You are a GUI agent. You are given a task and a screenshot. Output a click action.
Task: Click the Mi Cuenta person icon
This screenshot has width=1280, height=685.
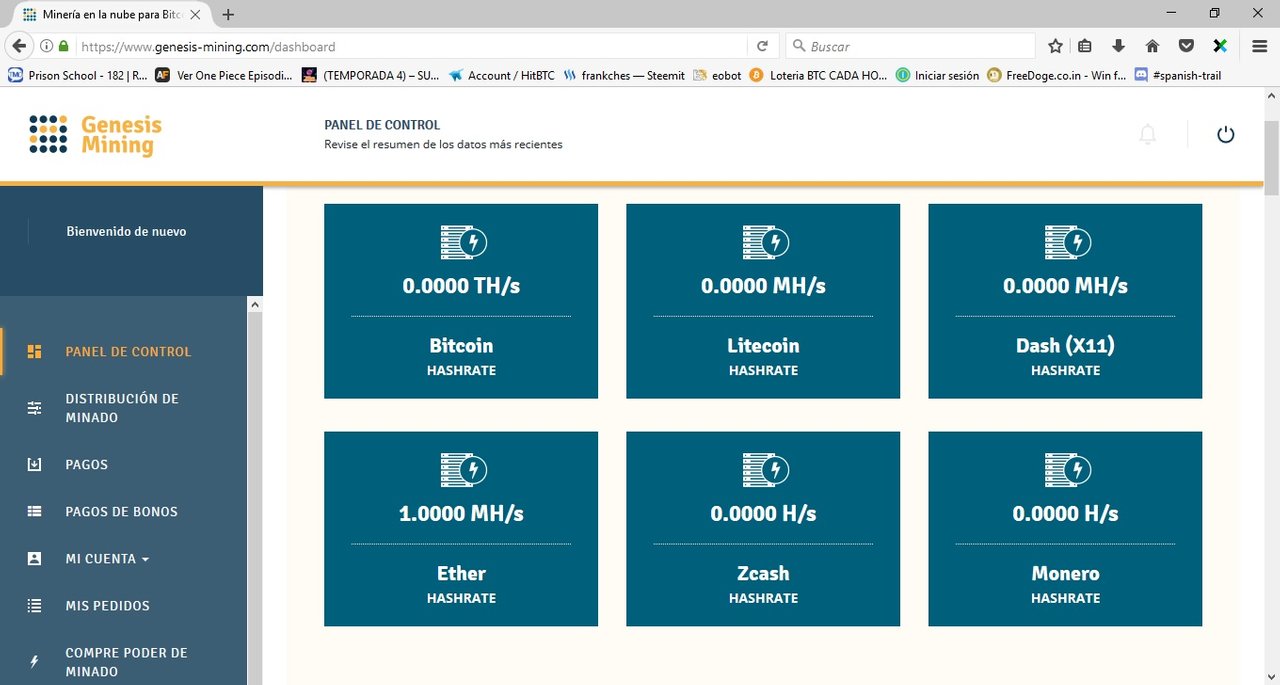tap(35, 559)
